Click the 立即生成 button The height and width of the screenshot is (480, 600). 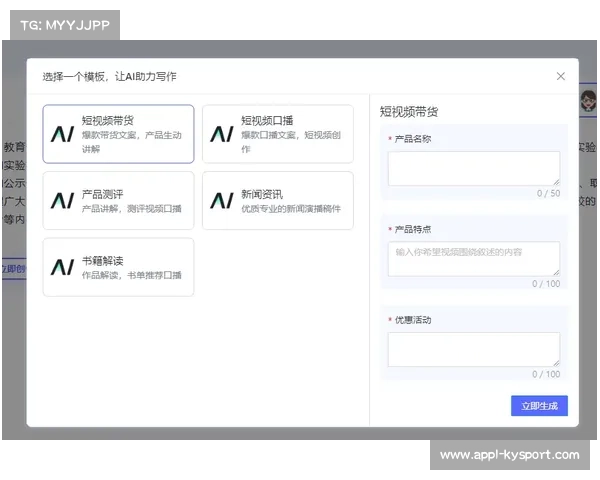tap(539, 406)
